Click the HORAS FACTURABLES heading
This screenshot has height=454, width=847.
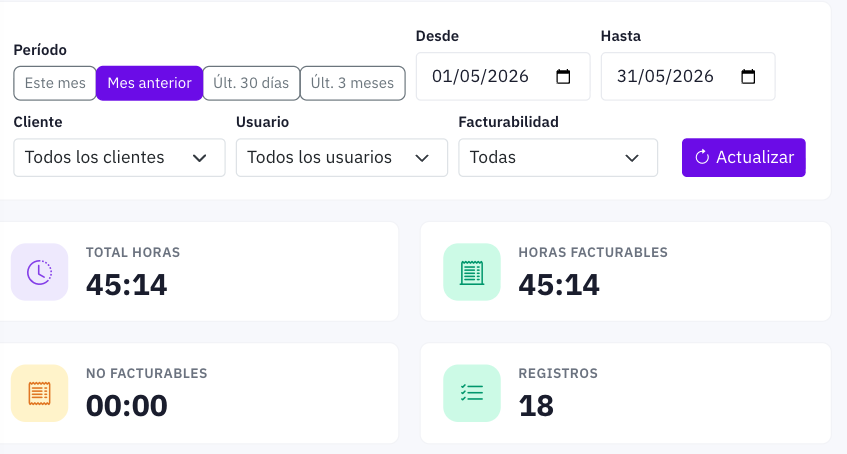[593, 252]
